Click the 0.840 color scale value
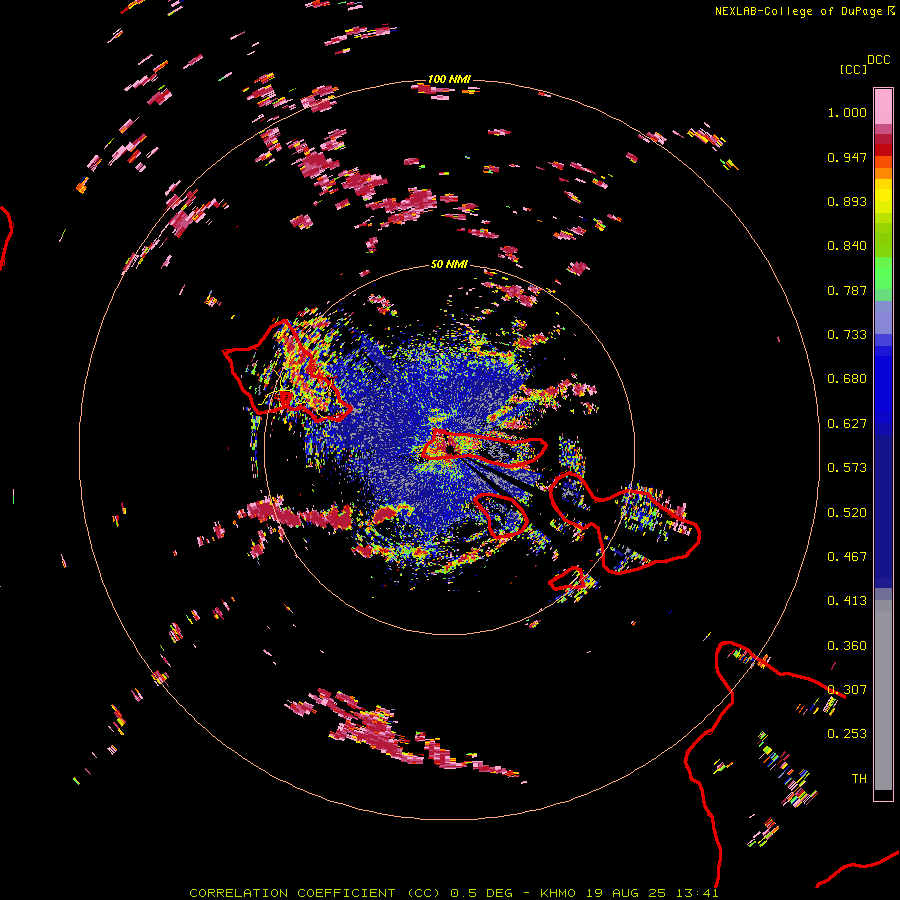 pyautogui.click(x=847, y=246)
